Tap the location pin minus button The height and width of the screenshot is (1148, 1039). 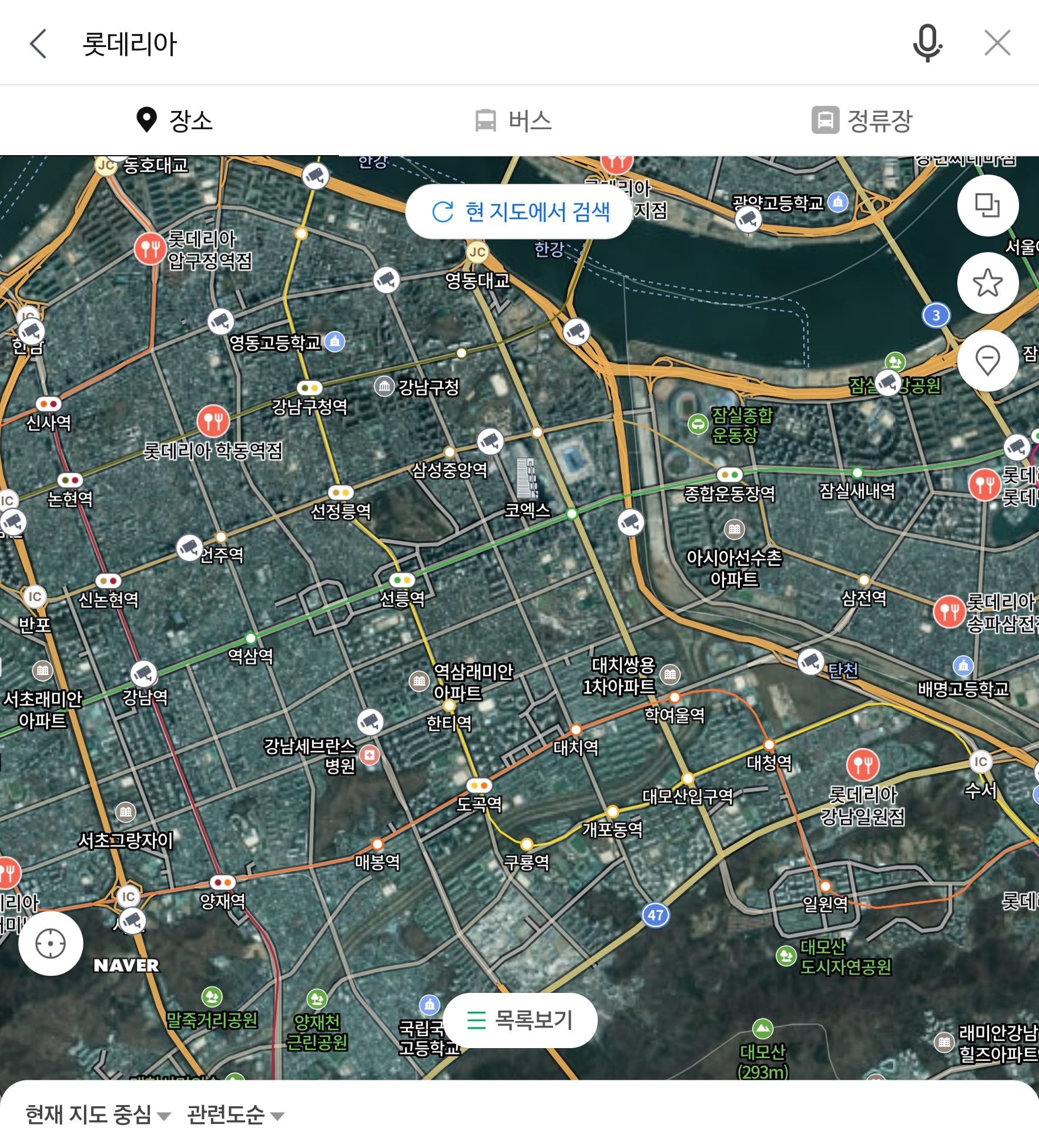tap(988, 360)
